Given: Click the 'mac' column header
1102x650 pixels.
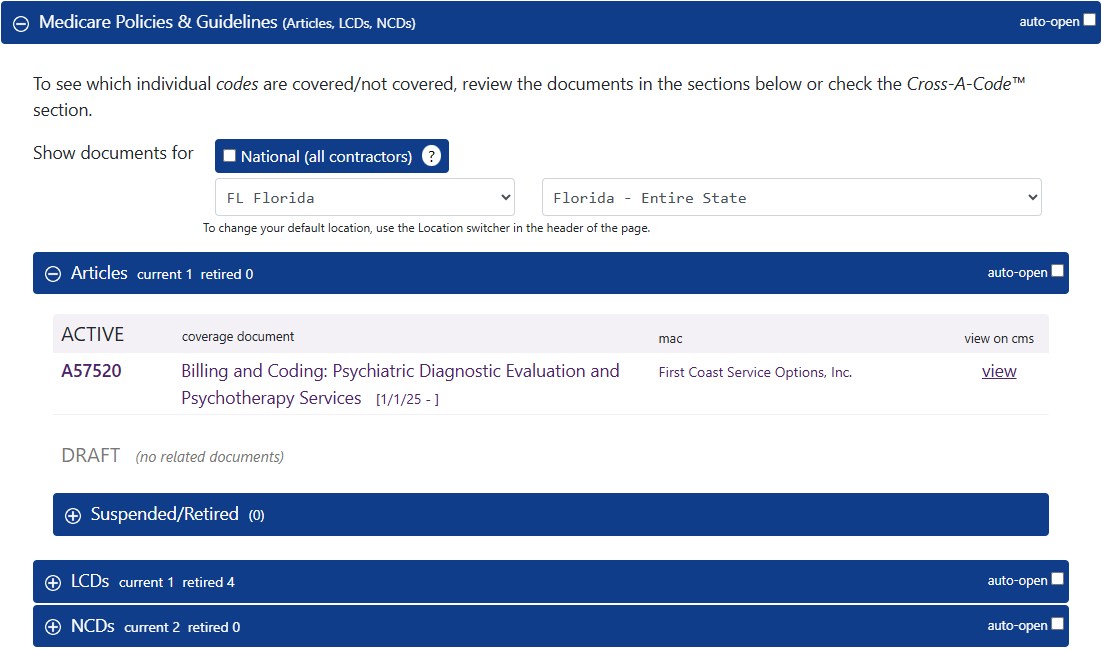Looking at the screenshot, I should click(x=670, y=339).
